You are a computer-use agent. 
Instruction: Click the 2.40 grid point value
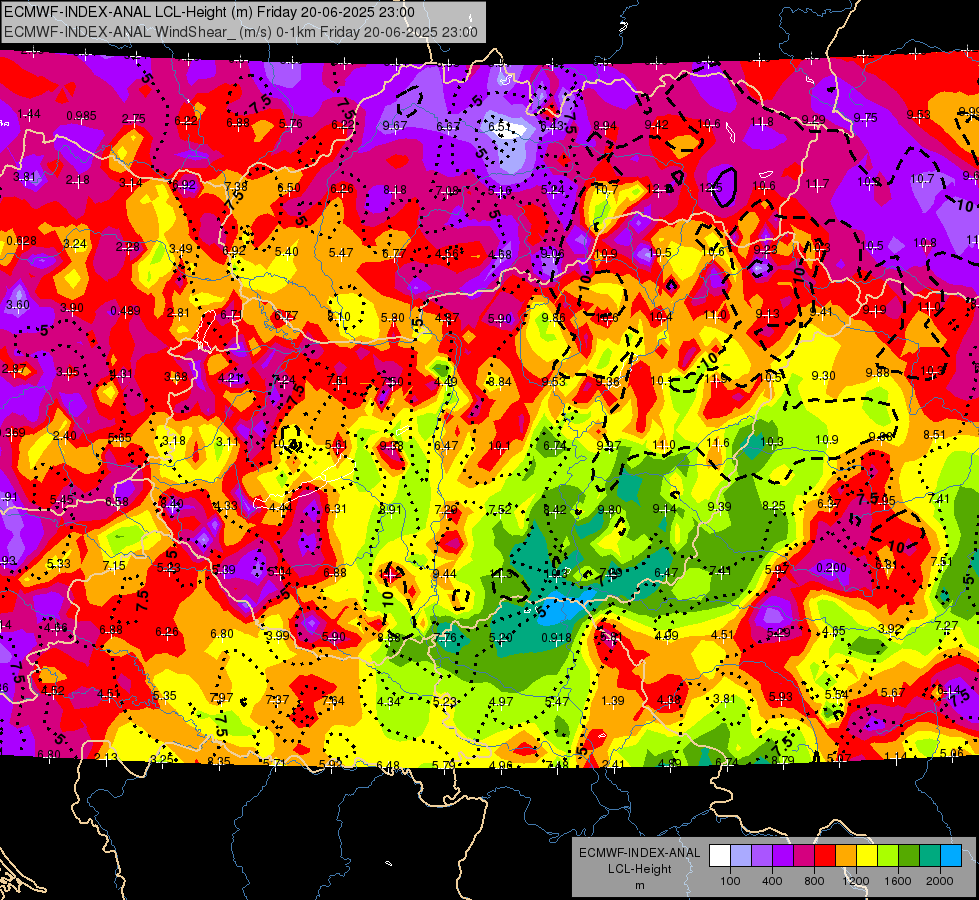point(64,436)
